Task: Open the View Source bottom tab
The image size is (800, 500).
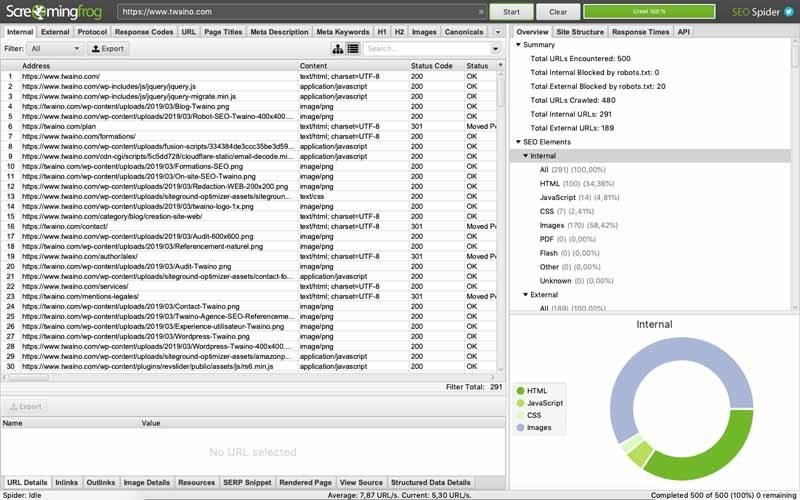Action: 361,482
